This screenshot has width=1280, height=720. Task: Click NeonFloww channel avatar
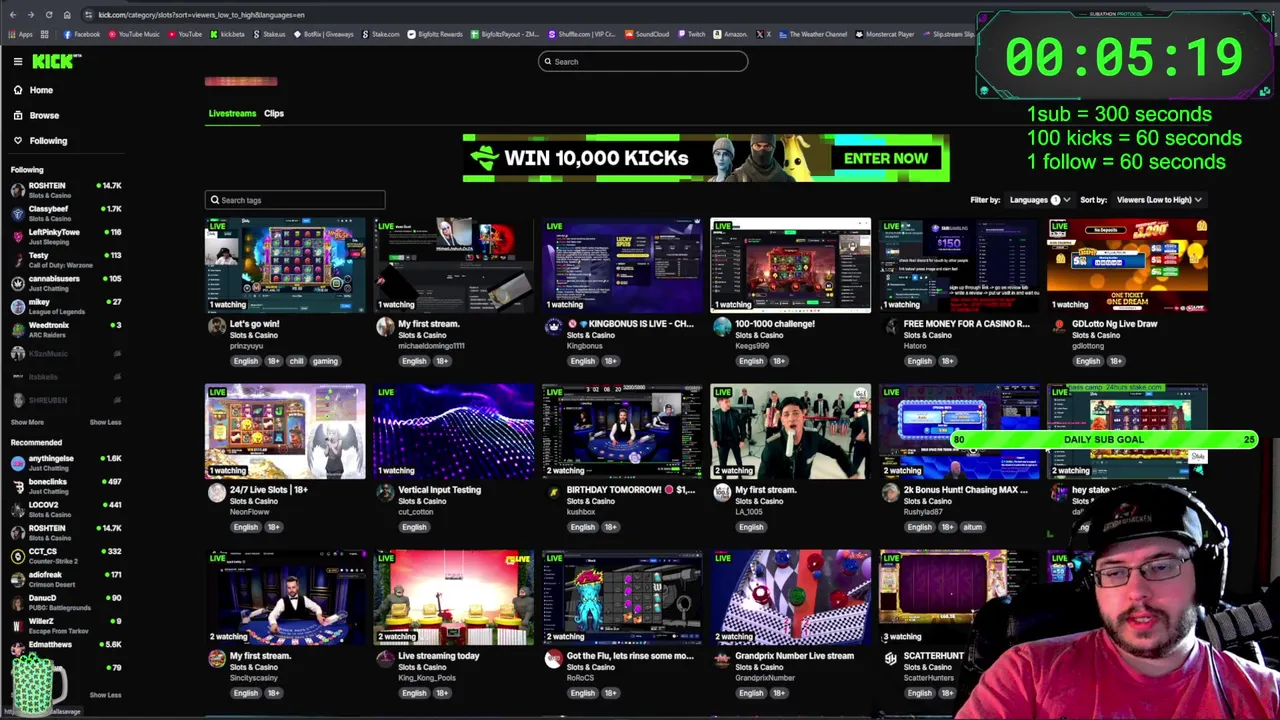(216, 492)
